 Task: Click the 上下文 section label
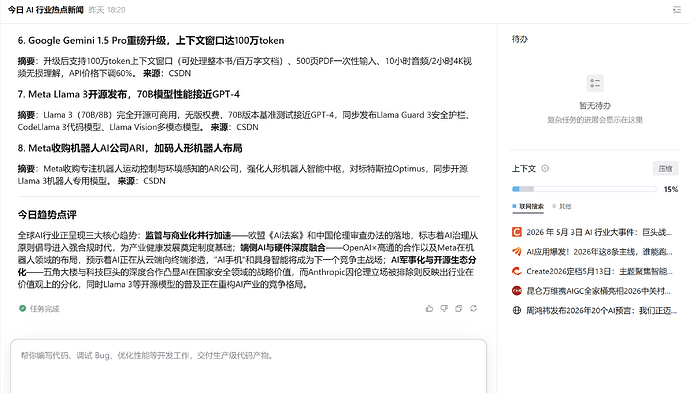coord(524,169)
